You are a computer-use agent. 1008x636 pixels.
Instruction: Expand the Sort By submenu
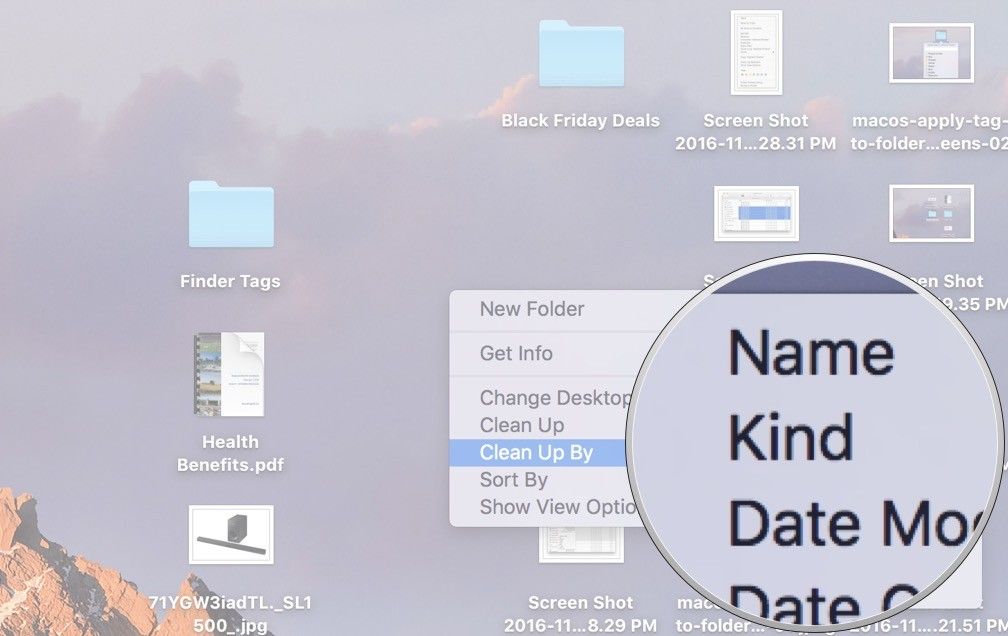pyautogui.click(x=514, y=480)
